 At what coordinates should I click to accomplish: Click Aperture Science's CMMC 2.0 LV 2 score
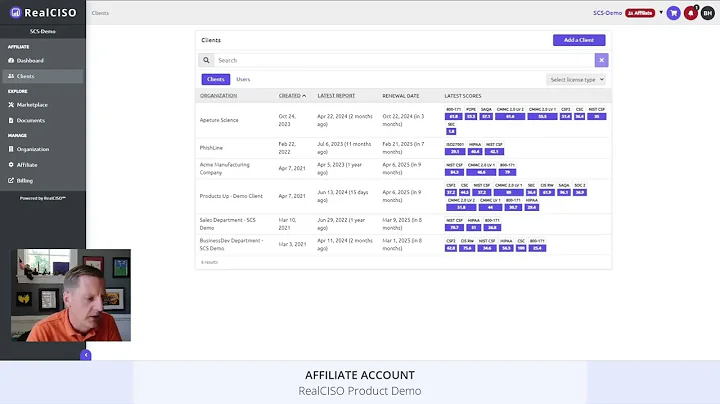pyautogui.click(x=510, y=117)
